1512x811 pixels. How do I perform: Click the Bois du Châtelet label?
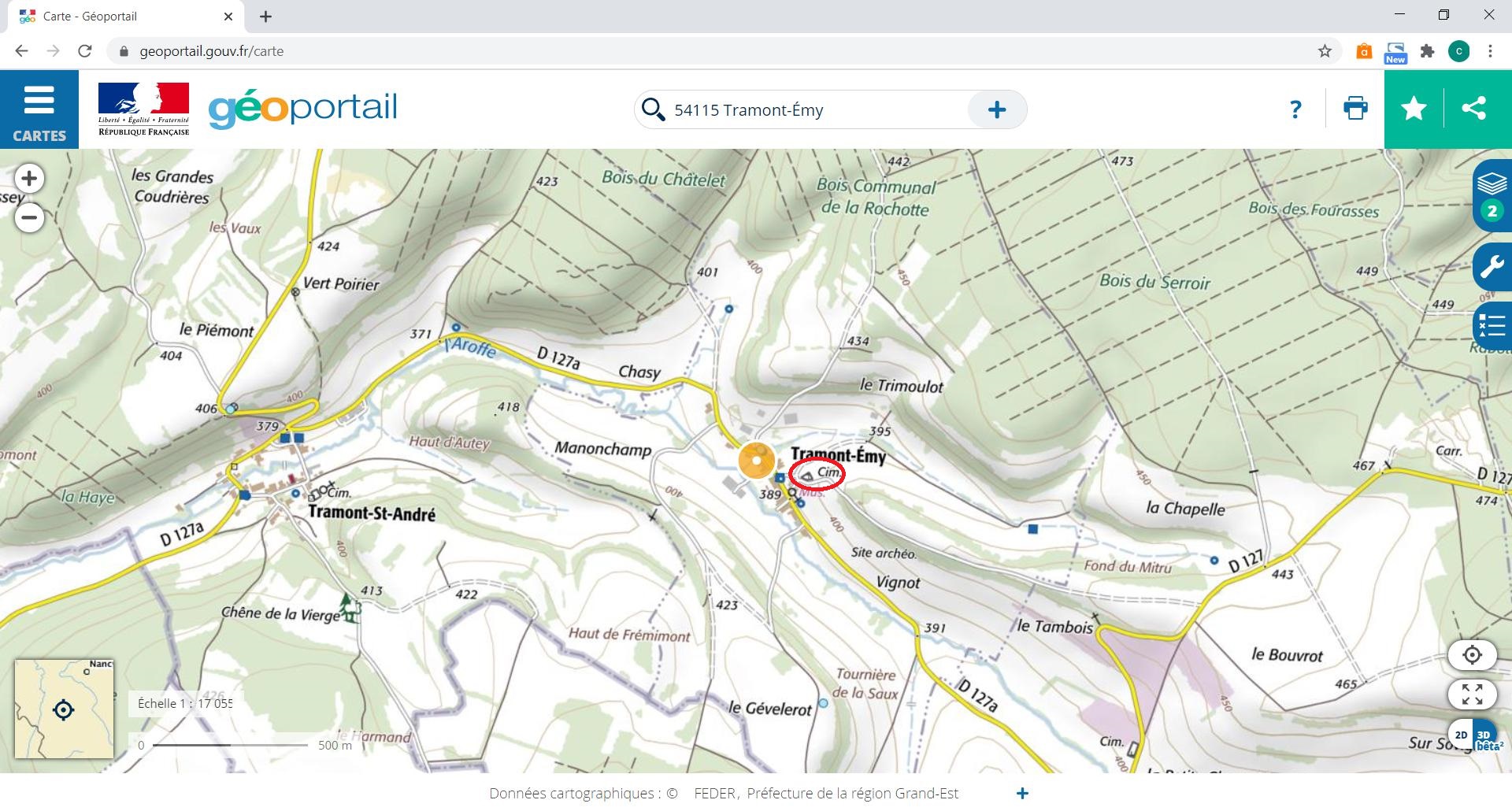664,179
